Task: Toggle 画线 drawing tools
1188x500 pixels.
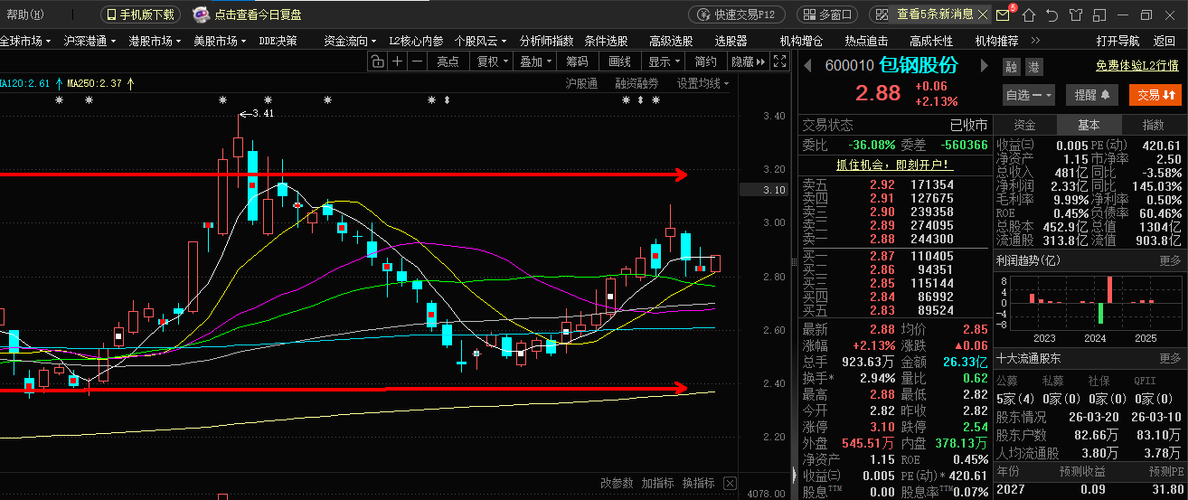Action: click(x=619, y=61)
